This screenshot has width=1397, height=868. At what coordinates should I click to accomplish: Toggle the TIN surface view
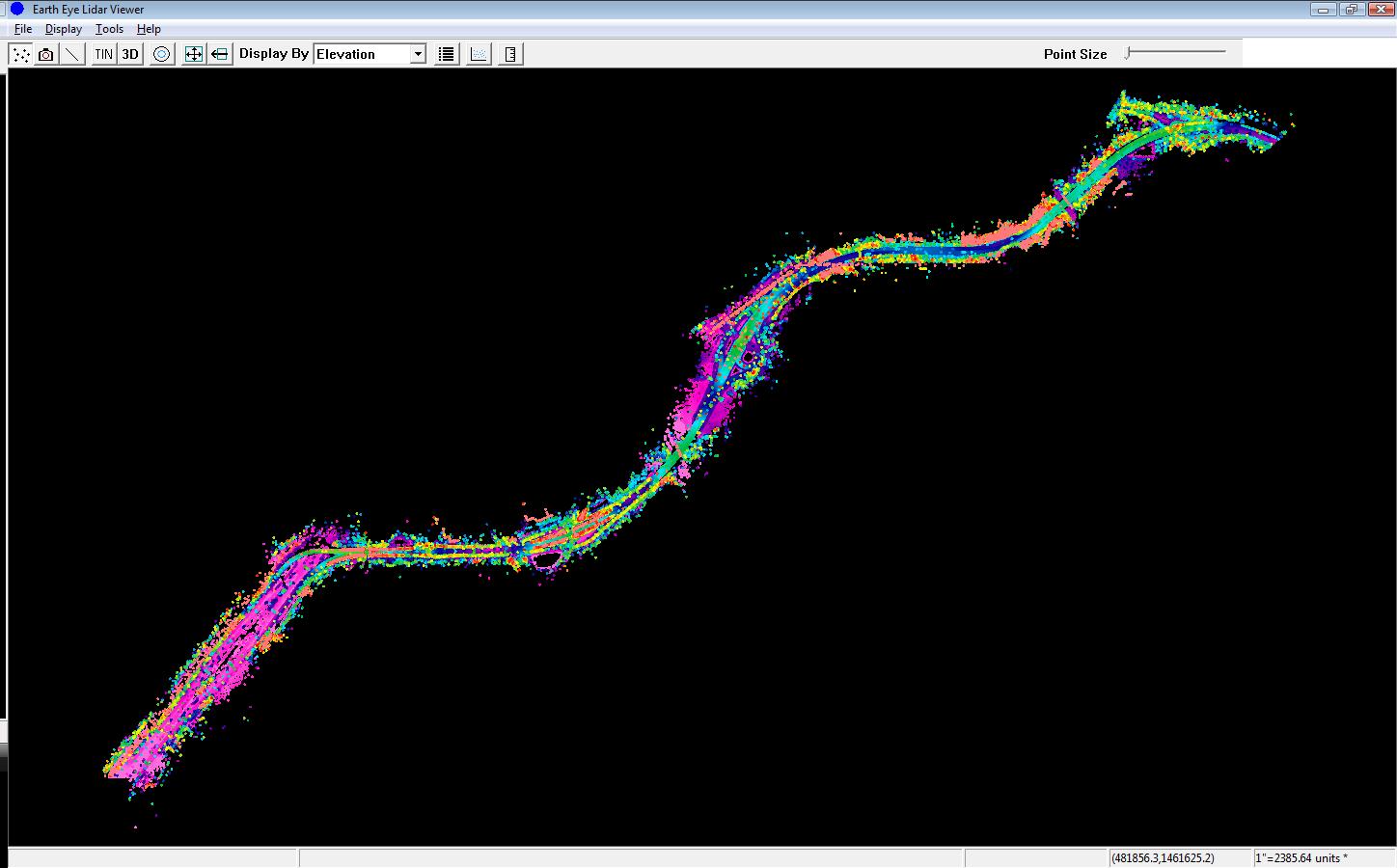pos(103,54)
